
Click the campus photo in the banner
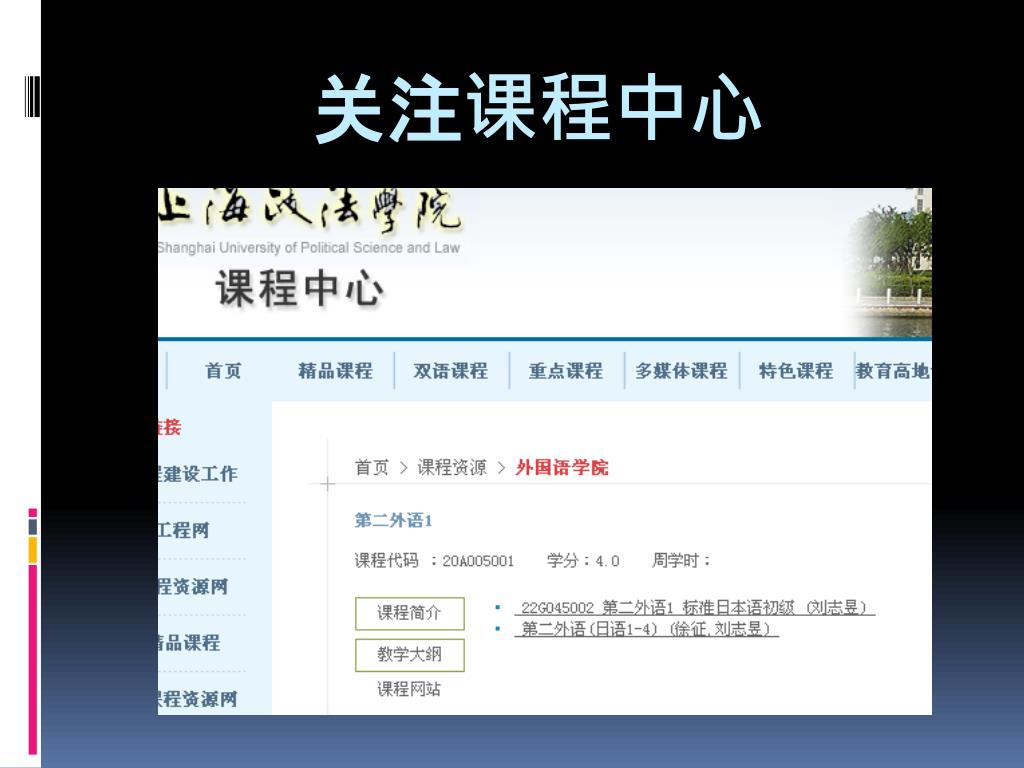(889, 263)
